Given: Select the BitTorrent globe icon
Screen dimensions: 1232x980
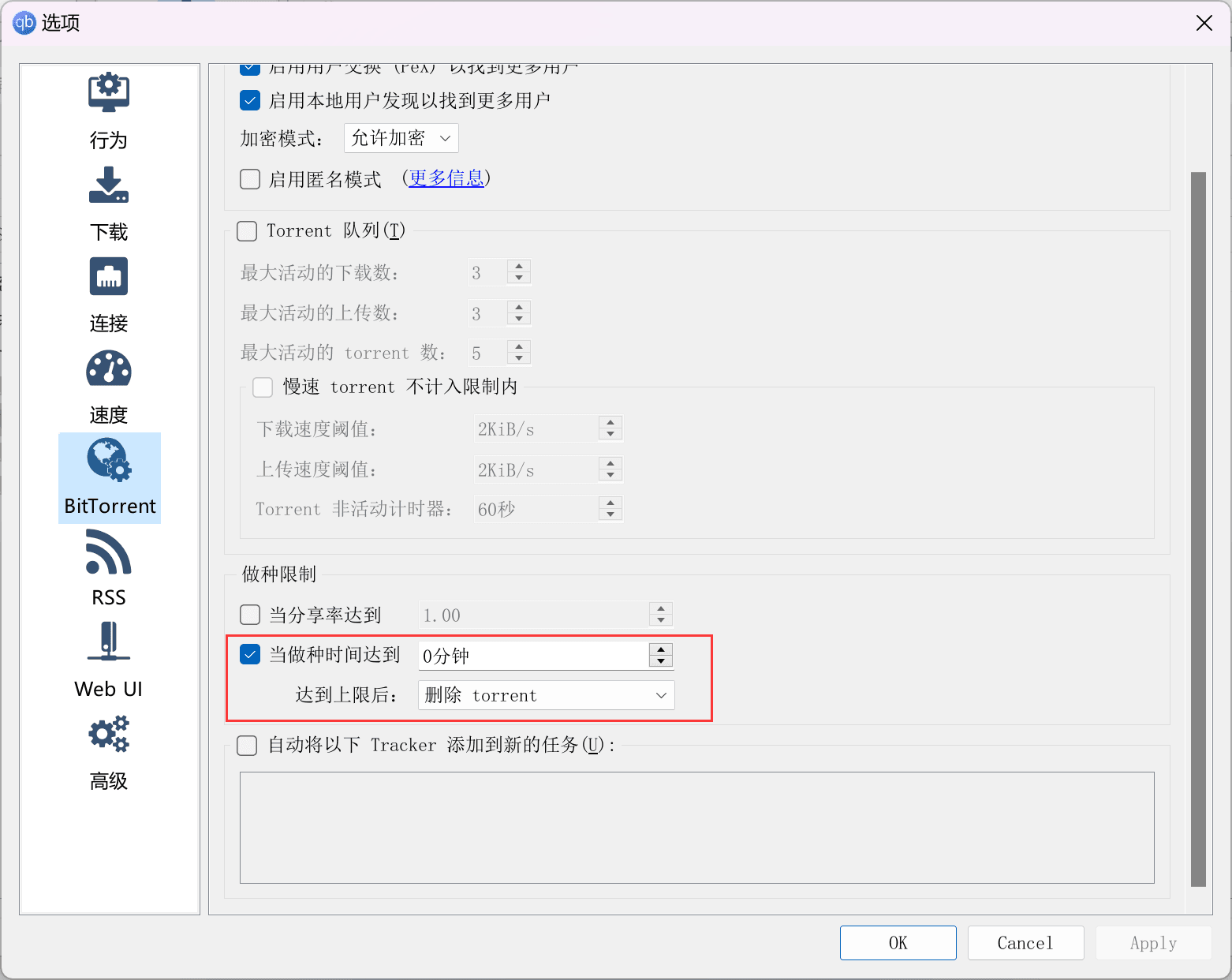Looking at the screenshot, I should coord(109,460).
